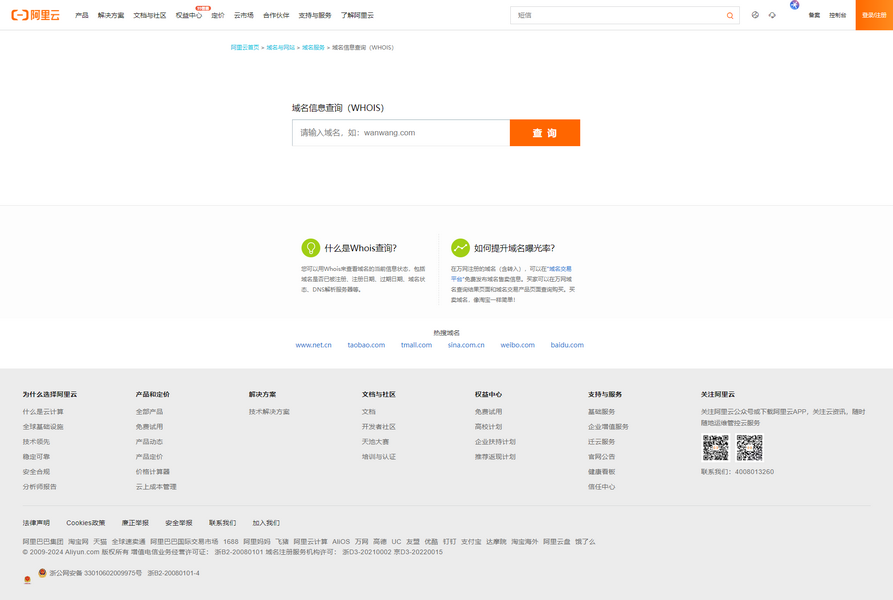Go to 域名与网站 in the breadcrumb
The image size is (893, 600).
pos(280,47)
